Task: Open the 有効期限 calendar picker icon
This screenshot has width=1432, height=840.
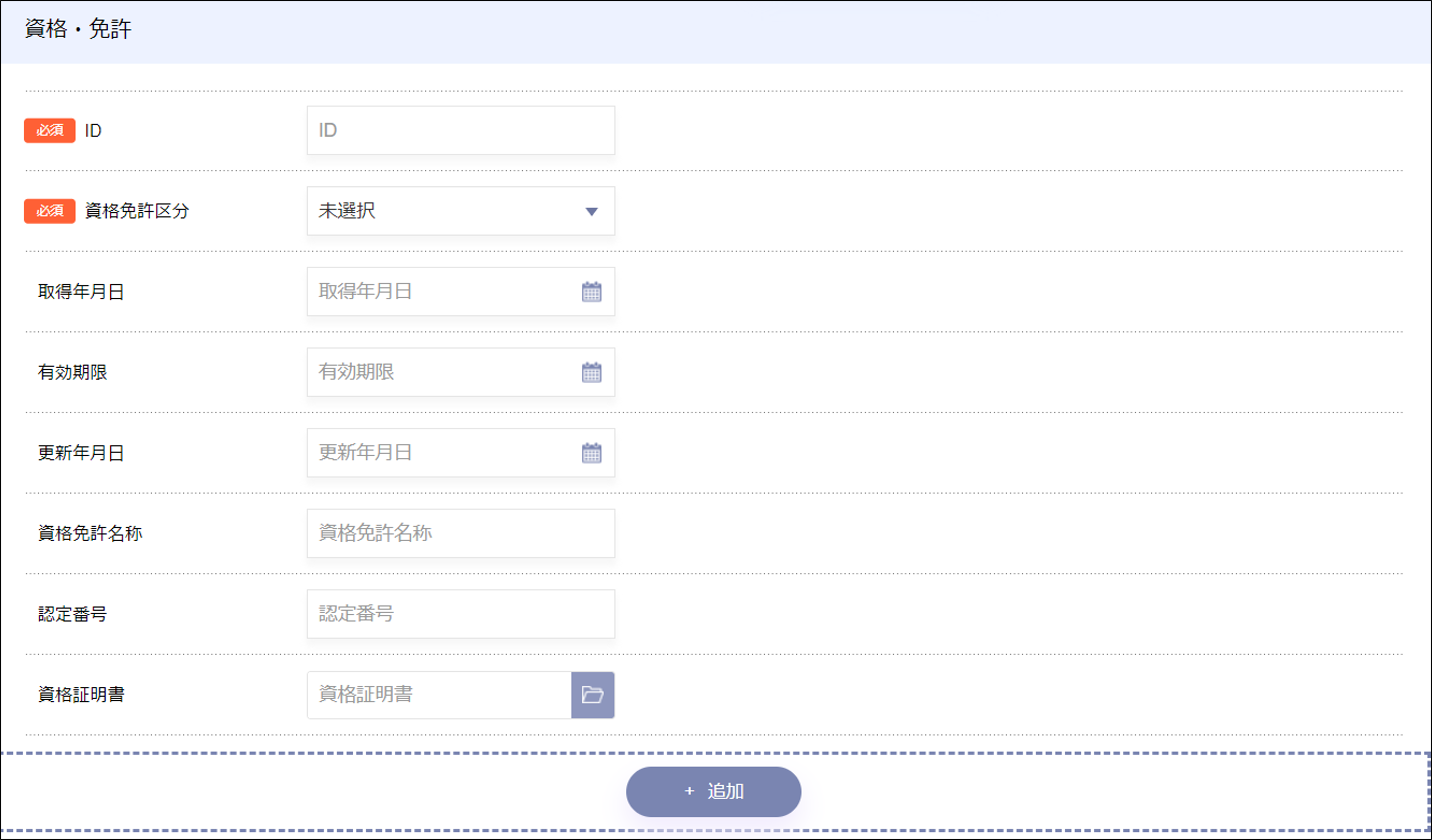Action: point(592,372)
